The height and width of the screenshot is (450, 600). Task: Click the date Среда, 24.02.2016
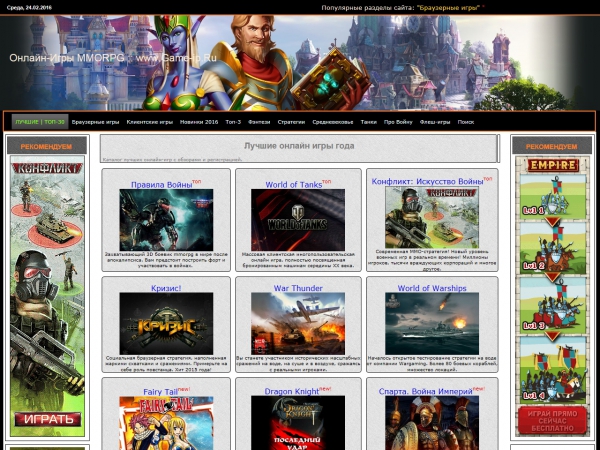(29, 8)
